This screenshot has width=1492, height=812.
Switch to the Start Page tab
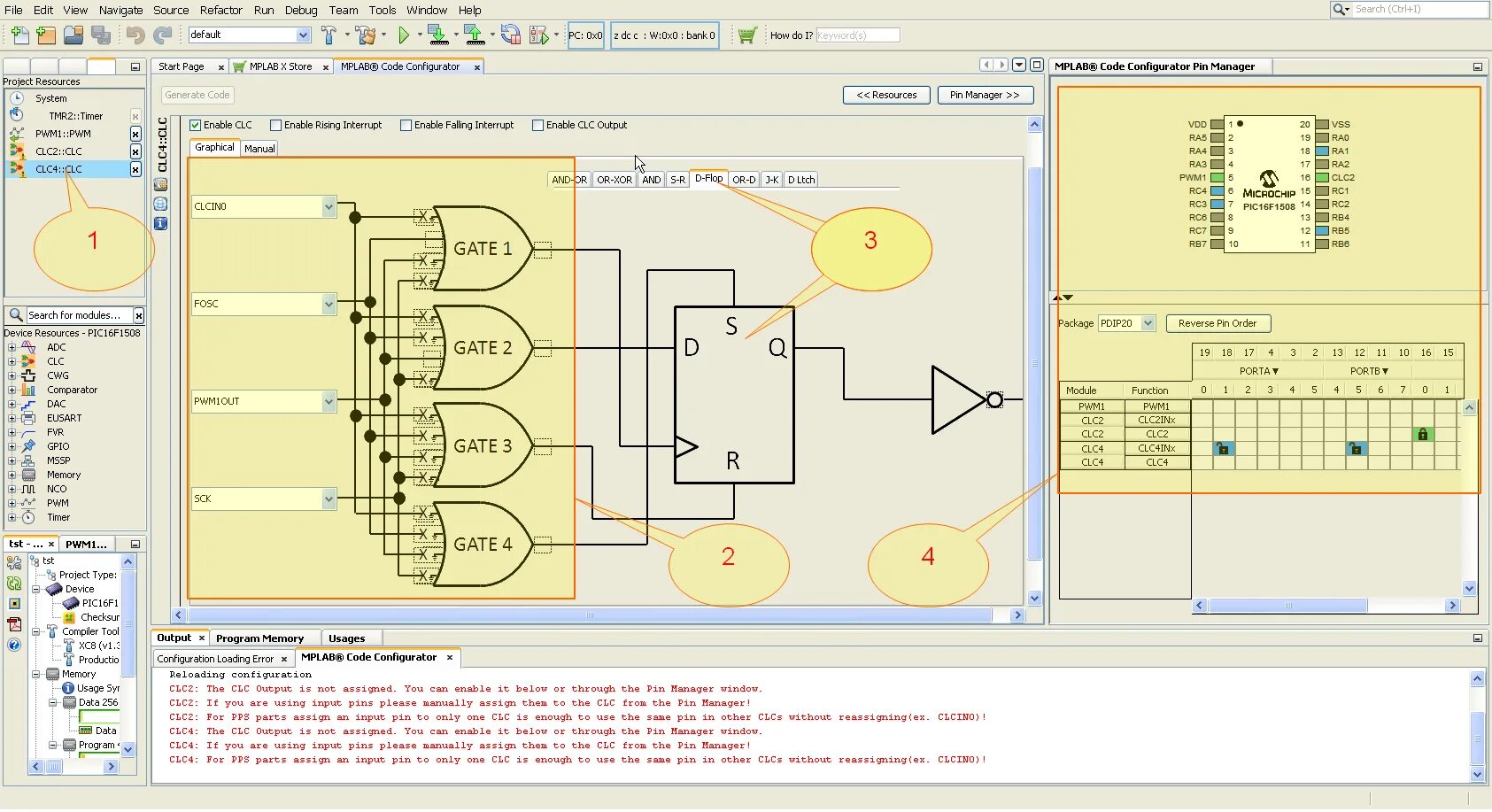tap(182, 66)
